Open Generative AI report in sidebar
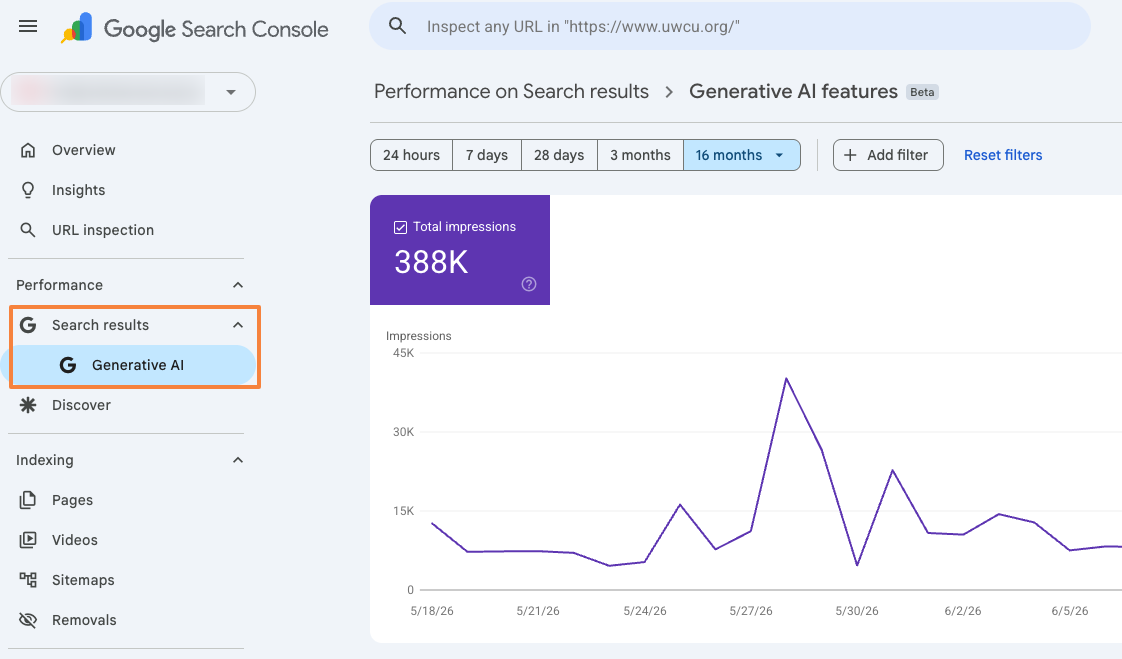 click(x=128, y=365)
